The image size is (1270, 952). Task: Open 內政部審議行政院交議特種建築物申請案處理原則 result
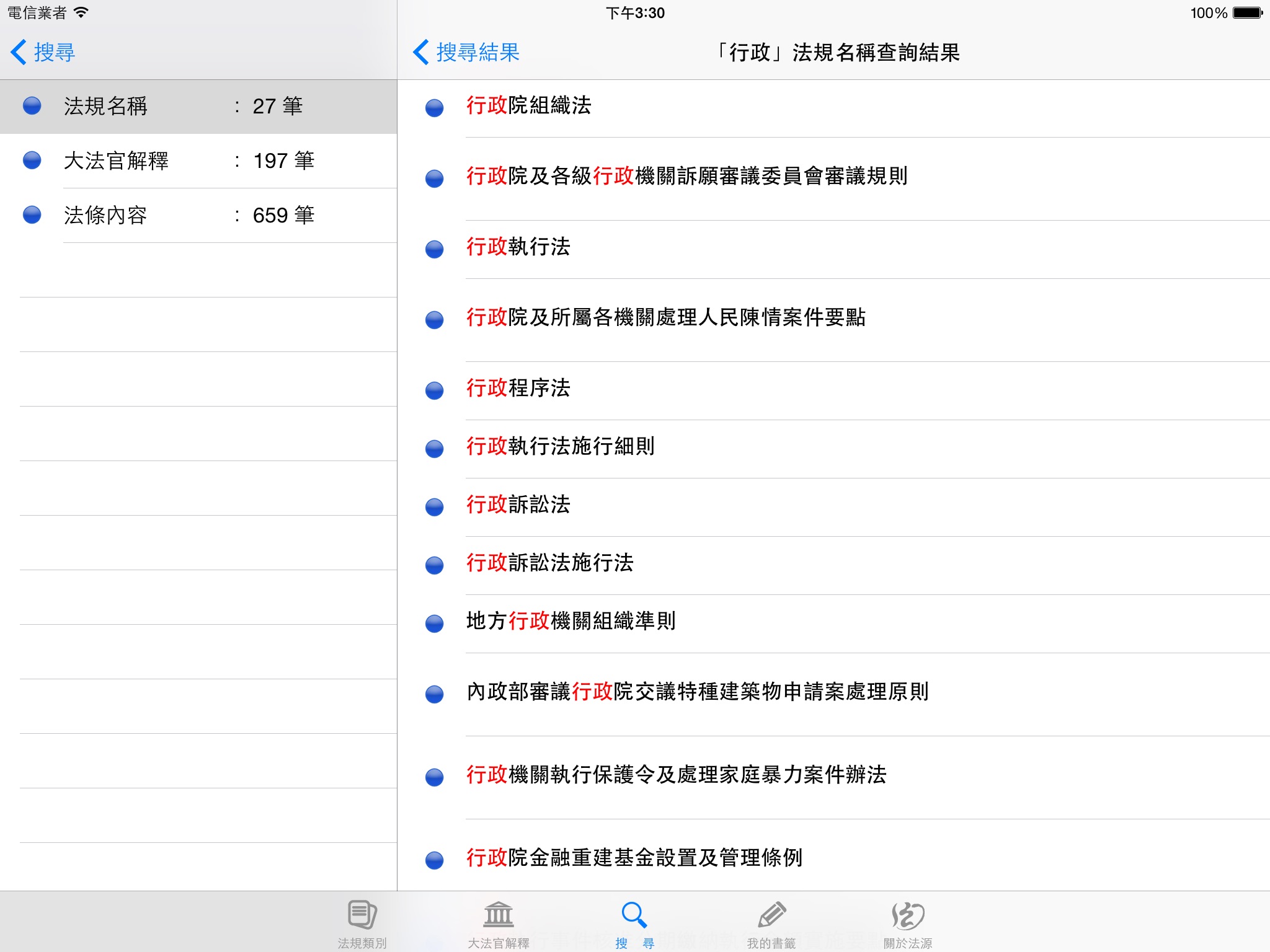click(833, 694)
